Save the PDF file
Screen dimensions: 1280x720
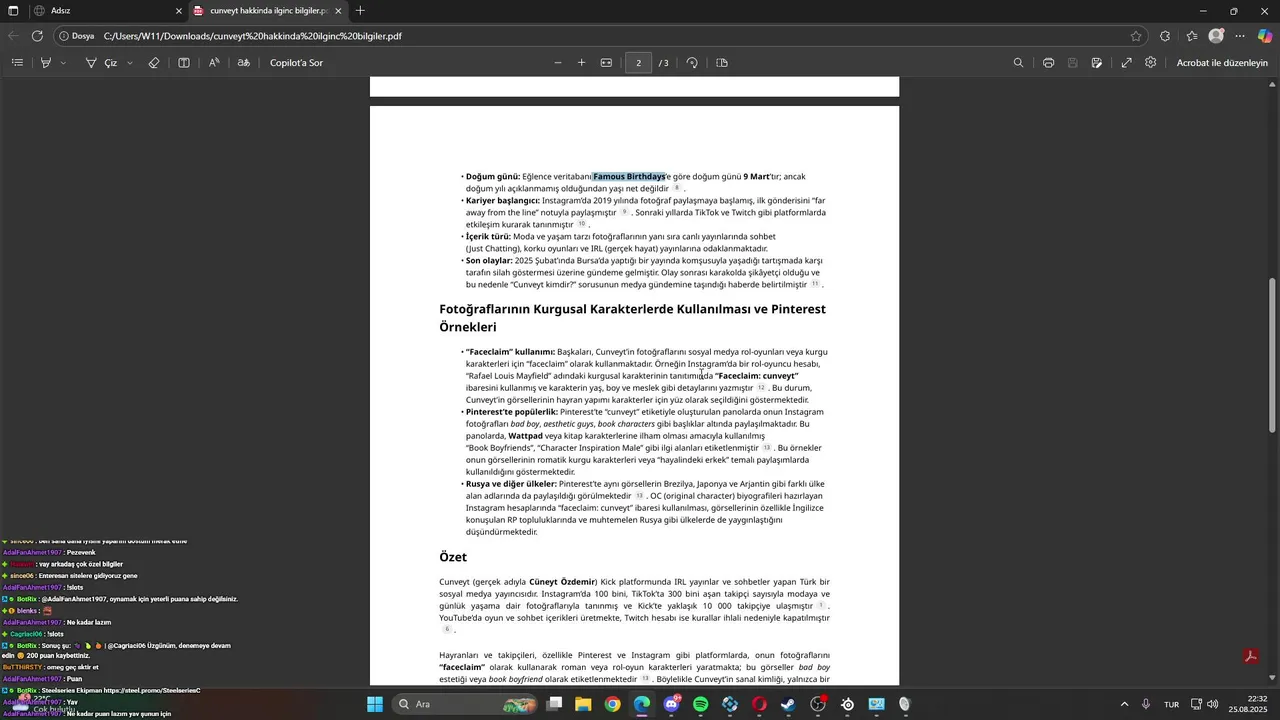pos(1072,63)
